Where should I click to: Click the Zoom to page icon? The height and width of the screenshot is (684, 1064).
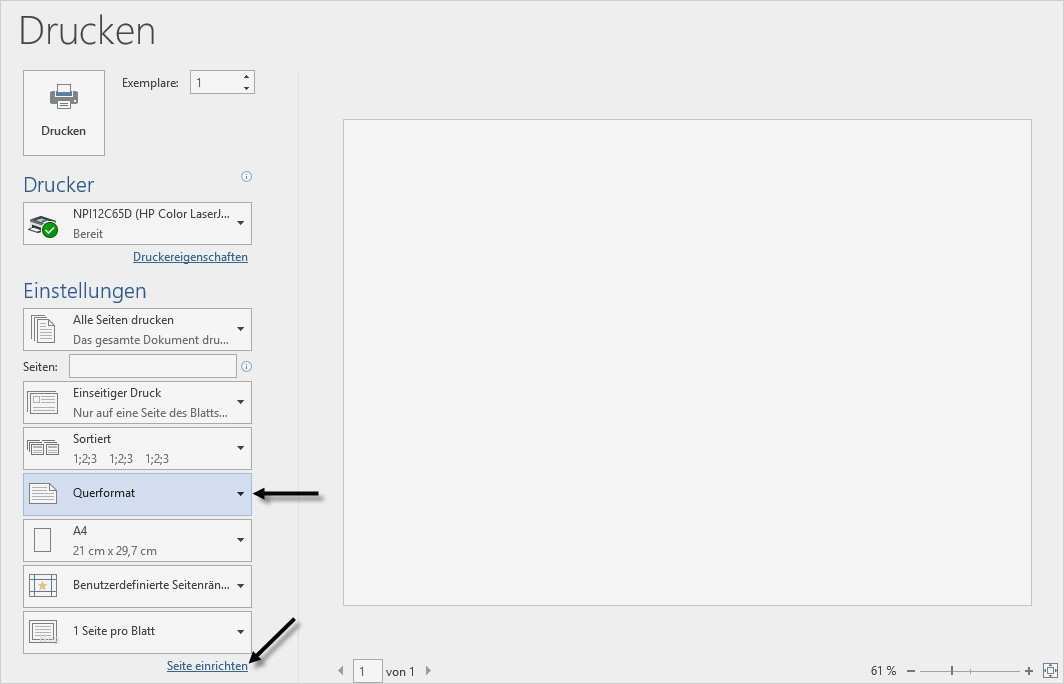(1050, 671)
